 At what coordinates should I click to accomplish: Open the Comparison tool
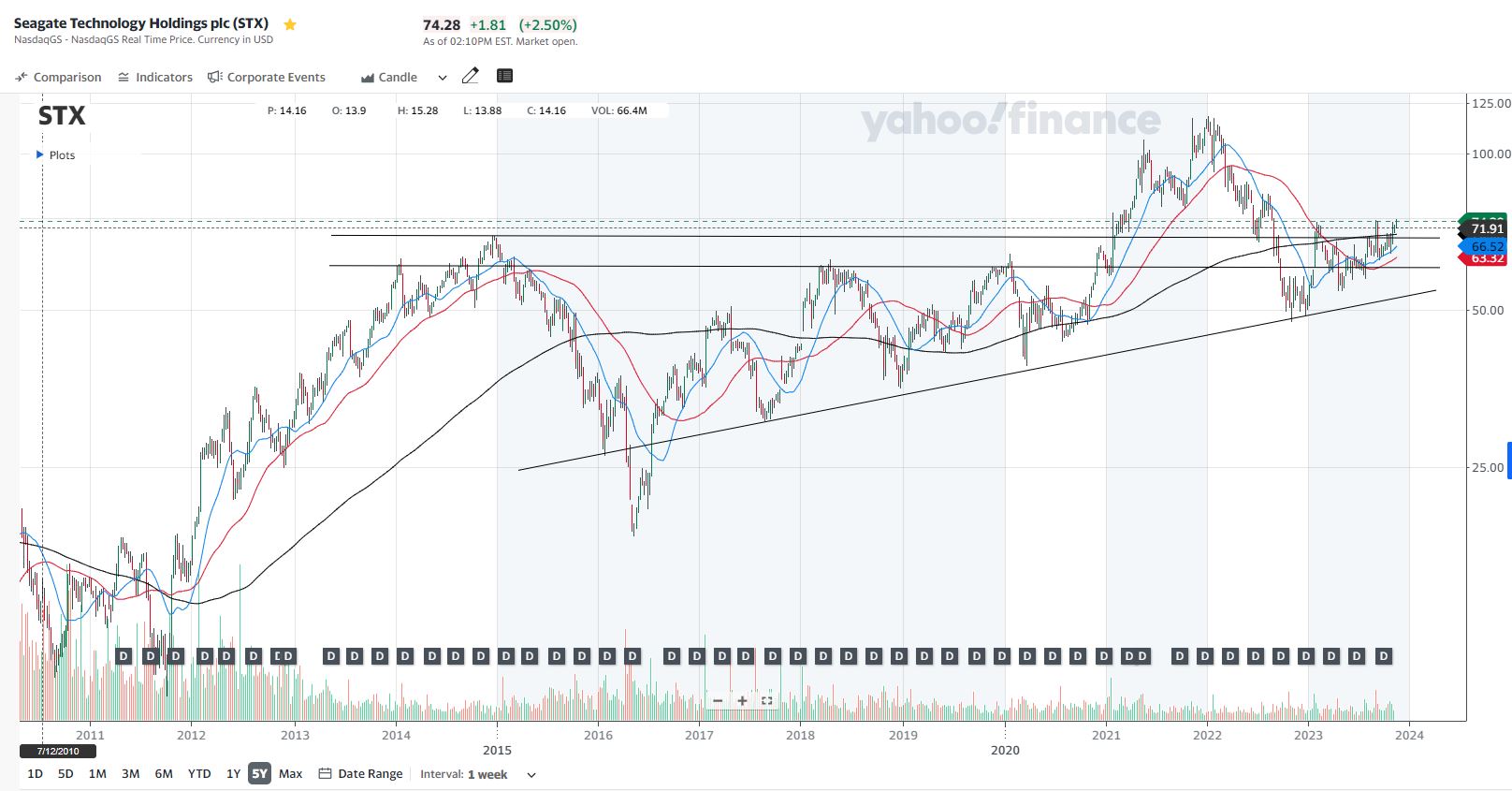tap(58, 77)
